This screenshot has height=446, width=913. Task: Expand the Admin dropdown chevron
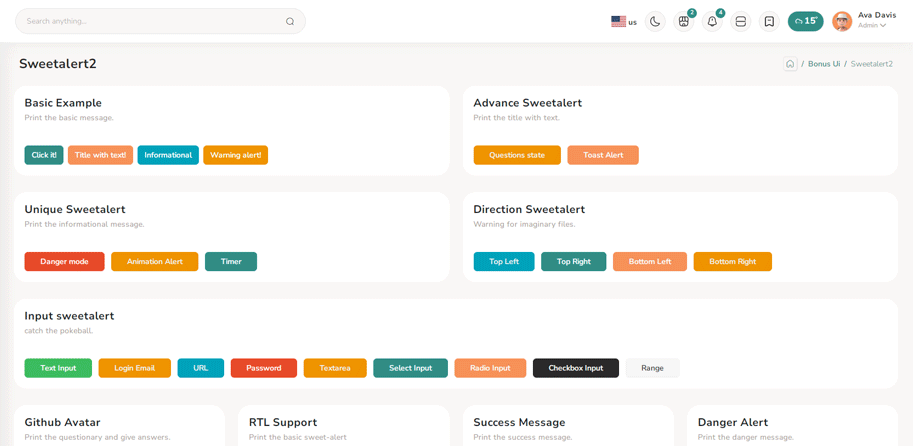[x=883, y=26]
